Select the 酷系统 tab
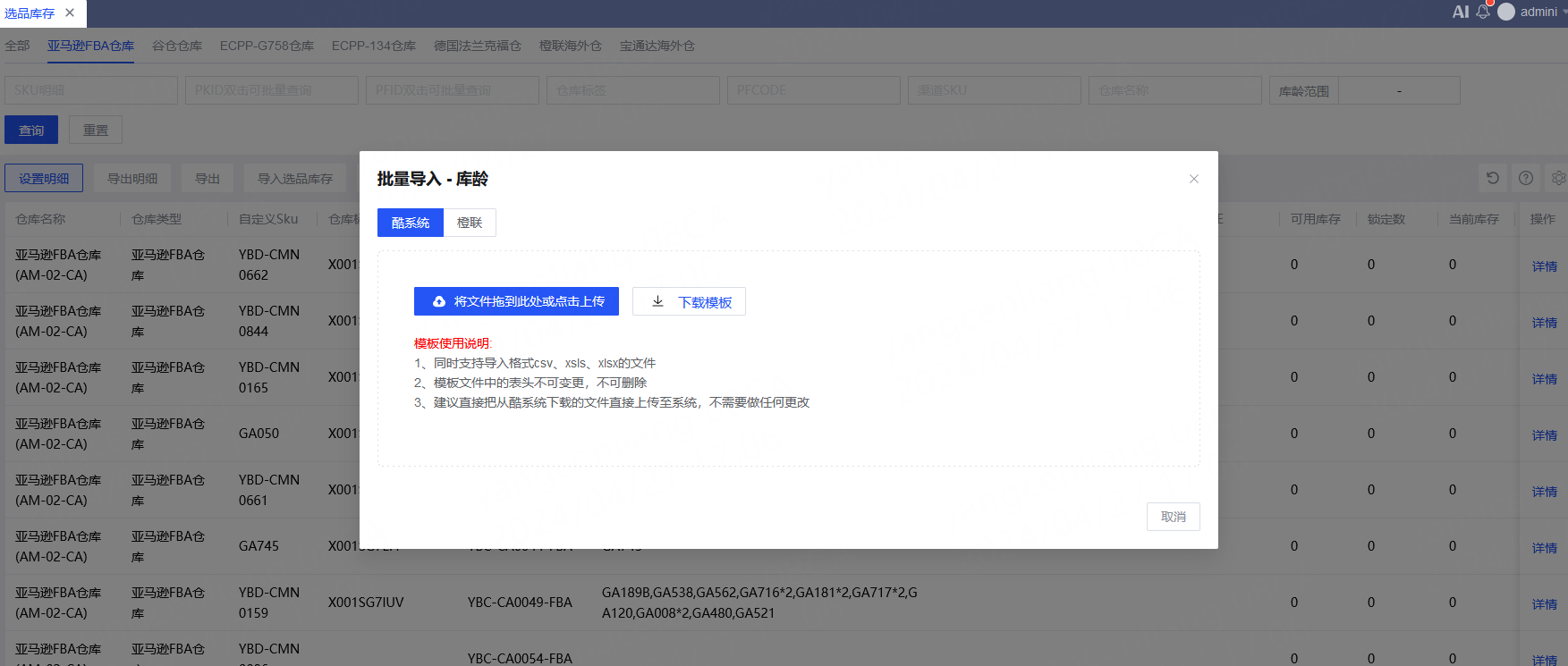The image size is (1568, 666). pos(411,223)
